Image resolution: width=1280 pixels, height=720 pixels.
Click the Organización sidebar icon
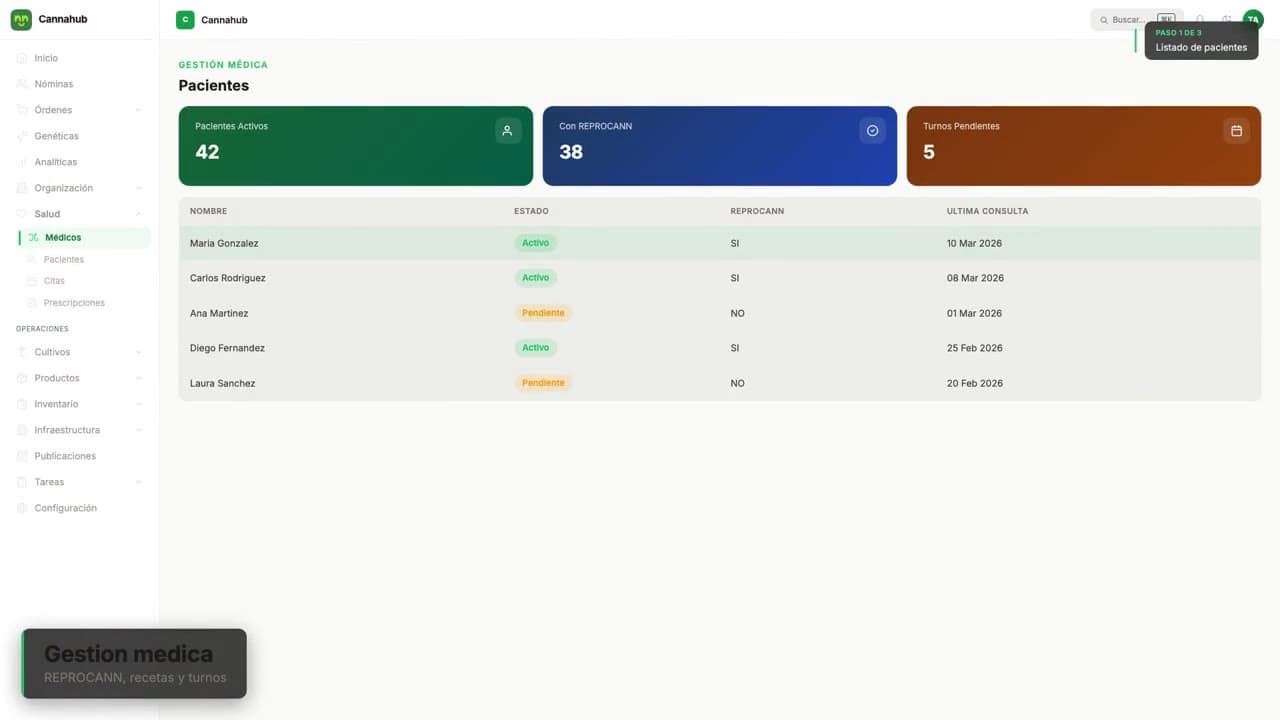22,188
